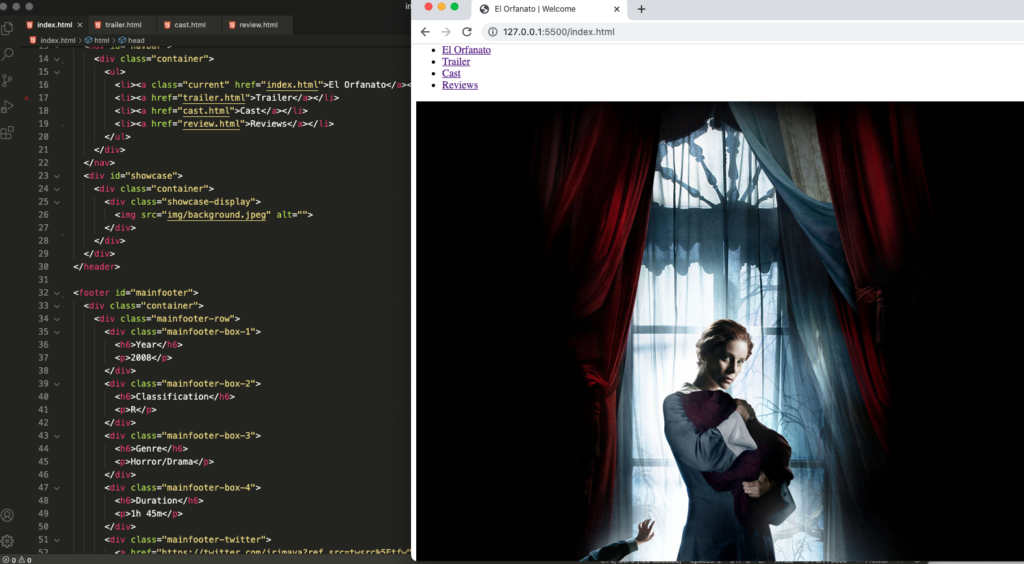Collapse the mainfooter-row fold at line 34
Viewport: 1024px width, 564px height.
(57, 319)
